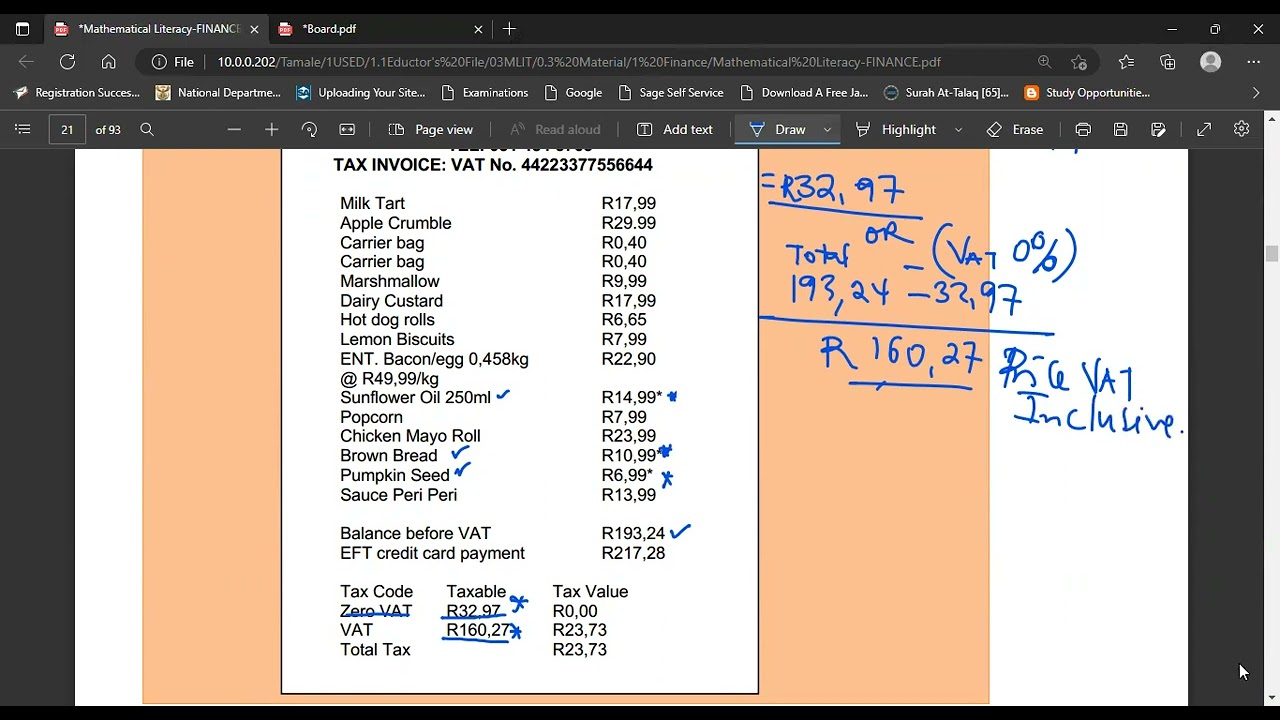Select the Mathematical Literacy-FINANCE tab

155,29
